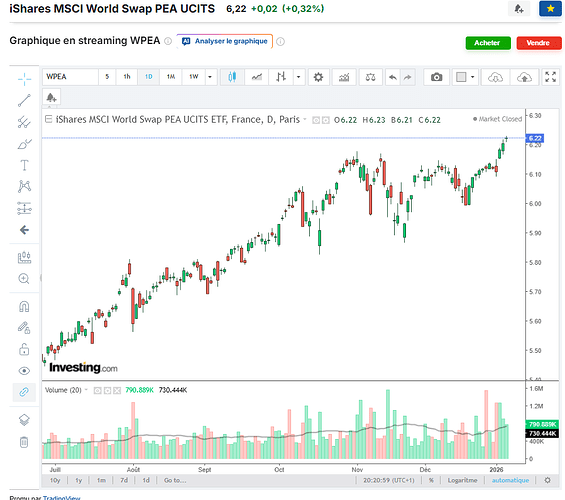Viewport: 565px width, 500px height.
Task: Toggle Logaritme scale
Action: point(462,480)
